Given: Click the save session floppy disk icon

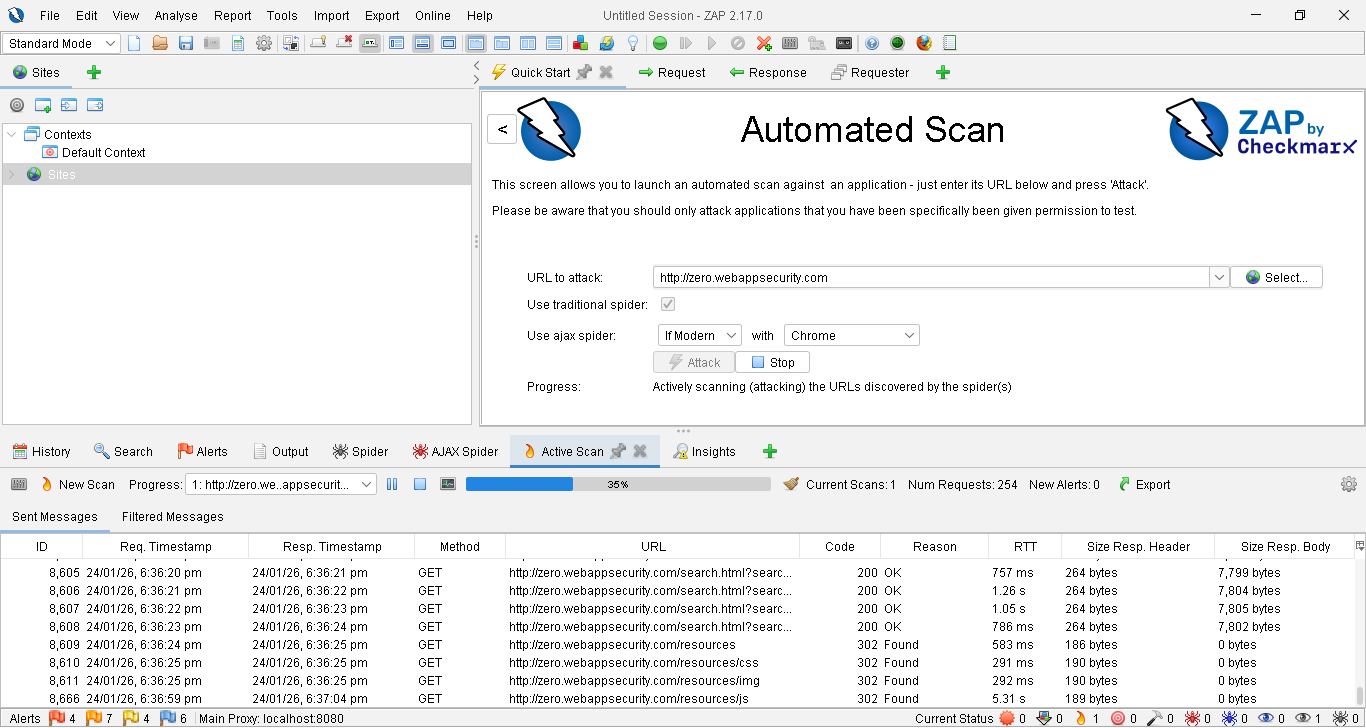Looking at the screenshot, I should click(x=186, y=43).
